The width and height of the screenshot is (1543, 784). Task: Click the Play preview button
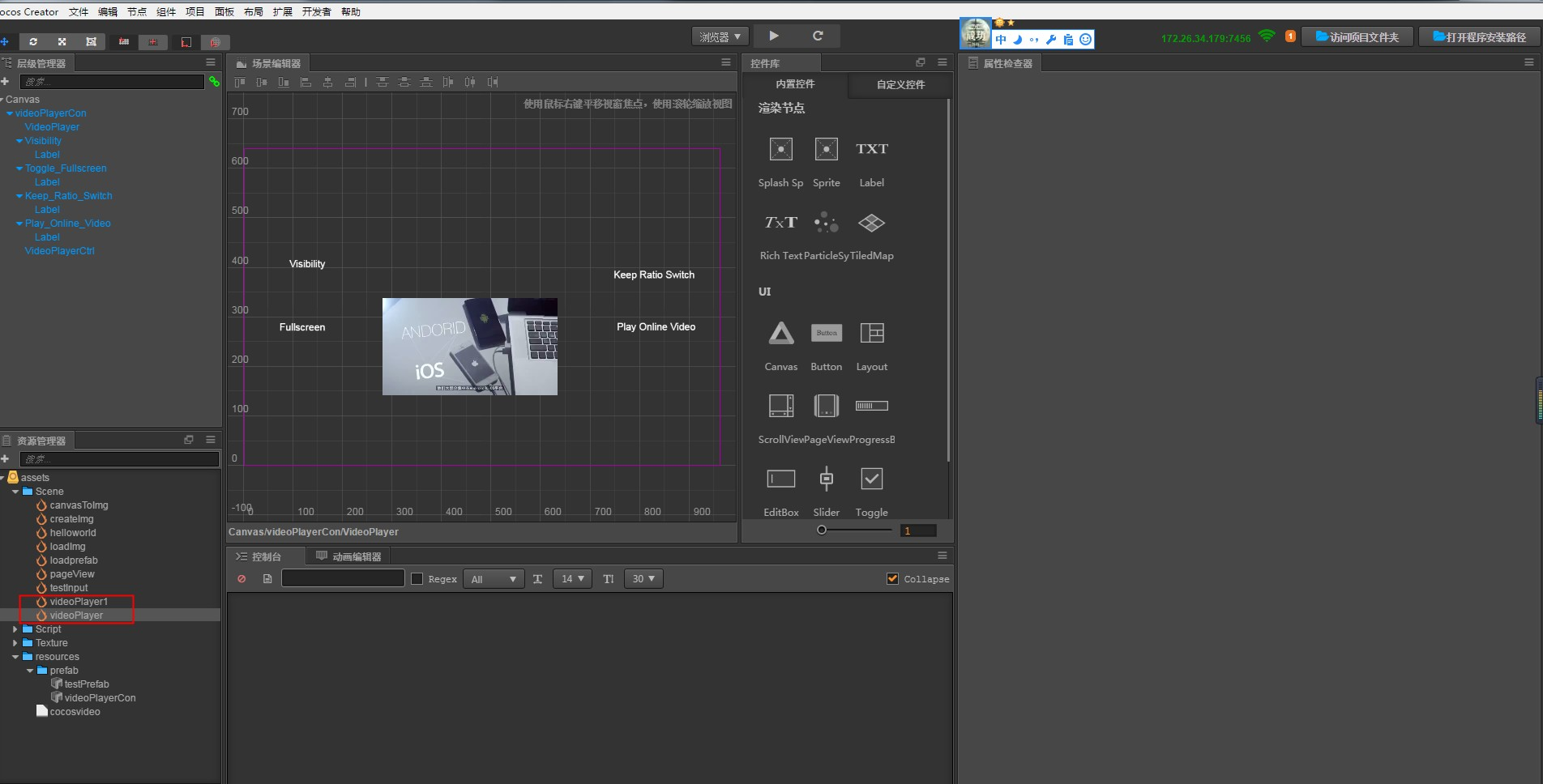click(774, 36)
